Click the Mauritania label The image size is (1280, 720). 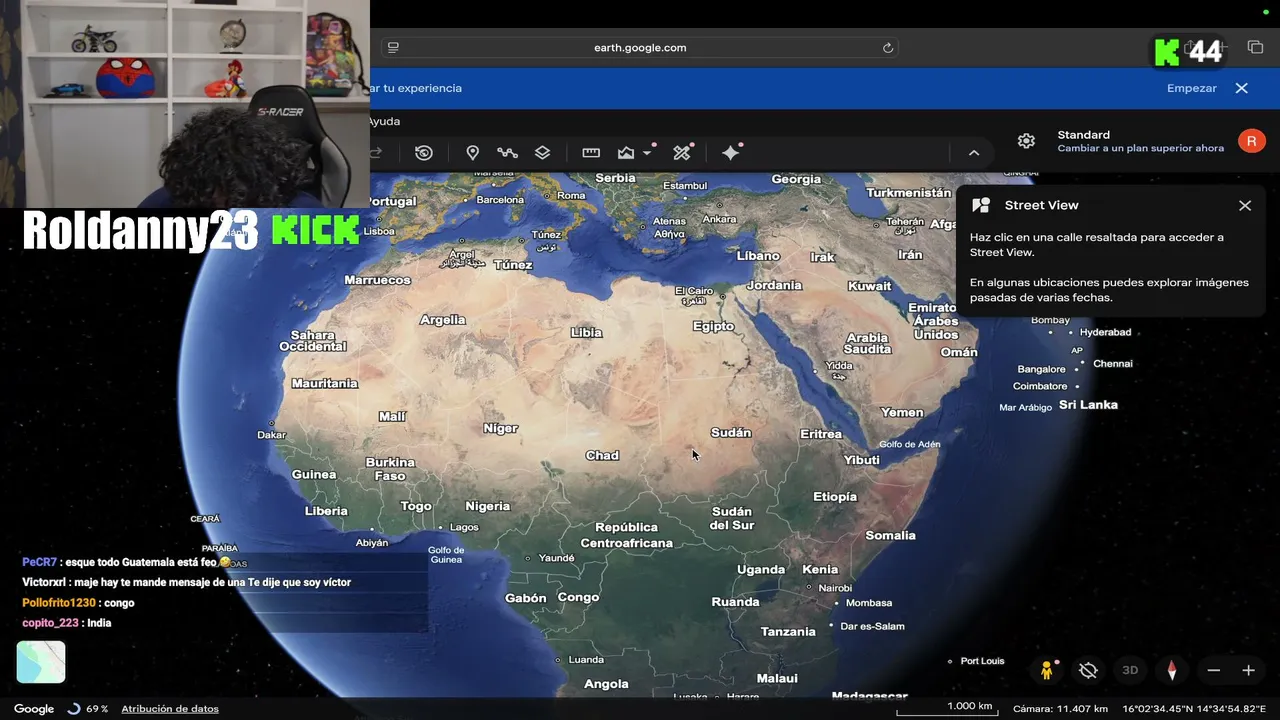325,383
